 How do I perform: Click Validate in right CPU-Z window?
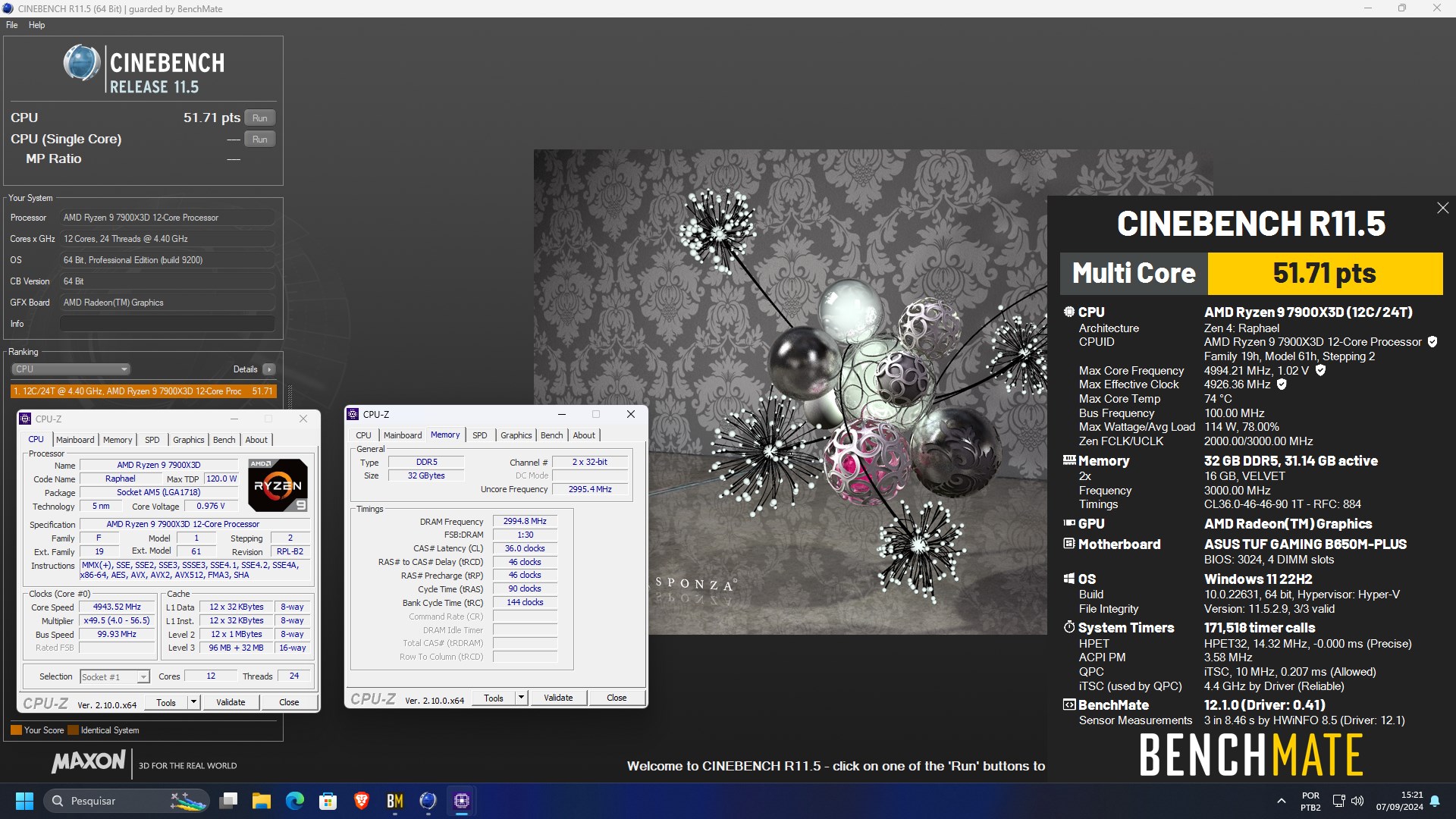(558, 698)
